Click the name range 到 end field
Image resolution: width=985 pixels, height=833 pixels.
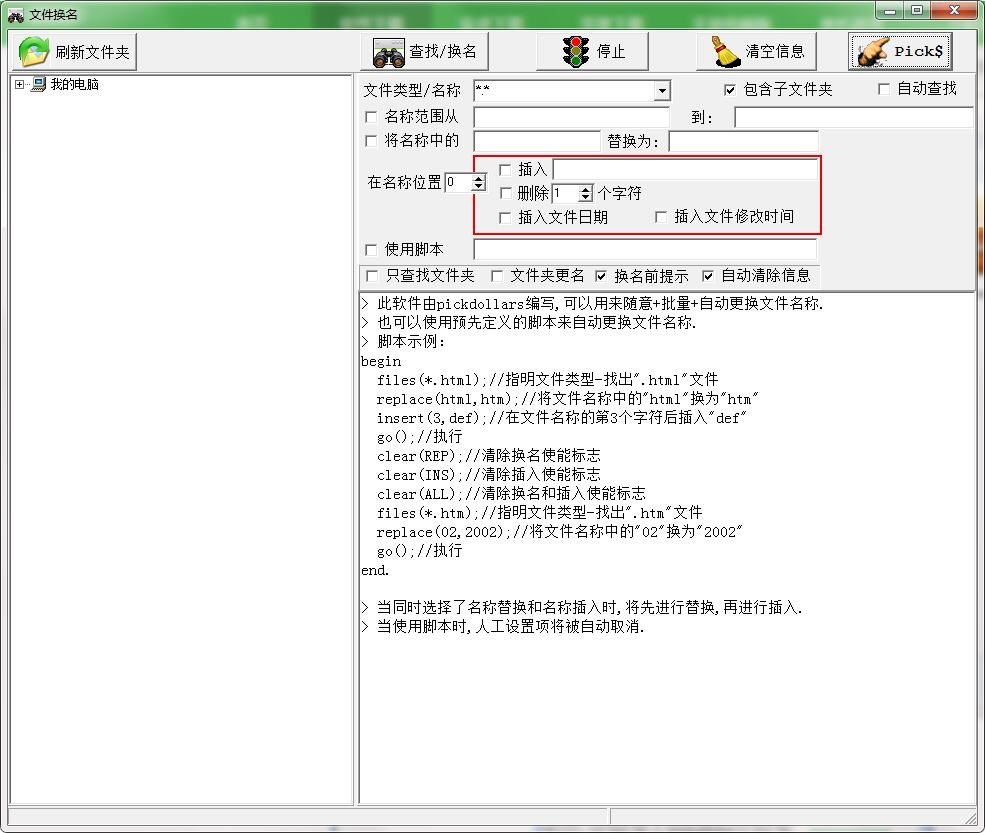tap(854, 117)
